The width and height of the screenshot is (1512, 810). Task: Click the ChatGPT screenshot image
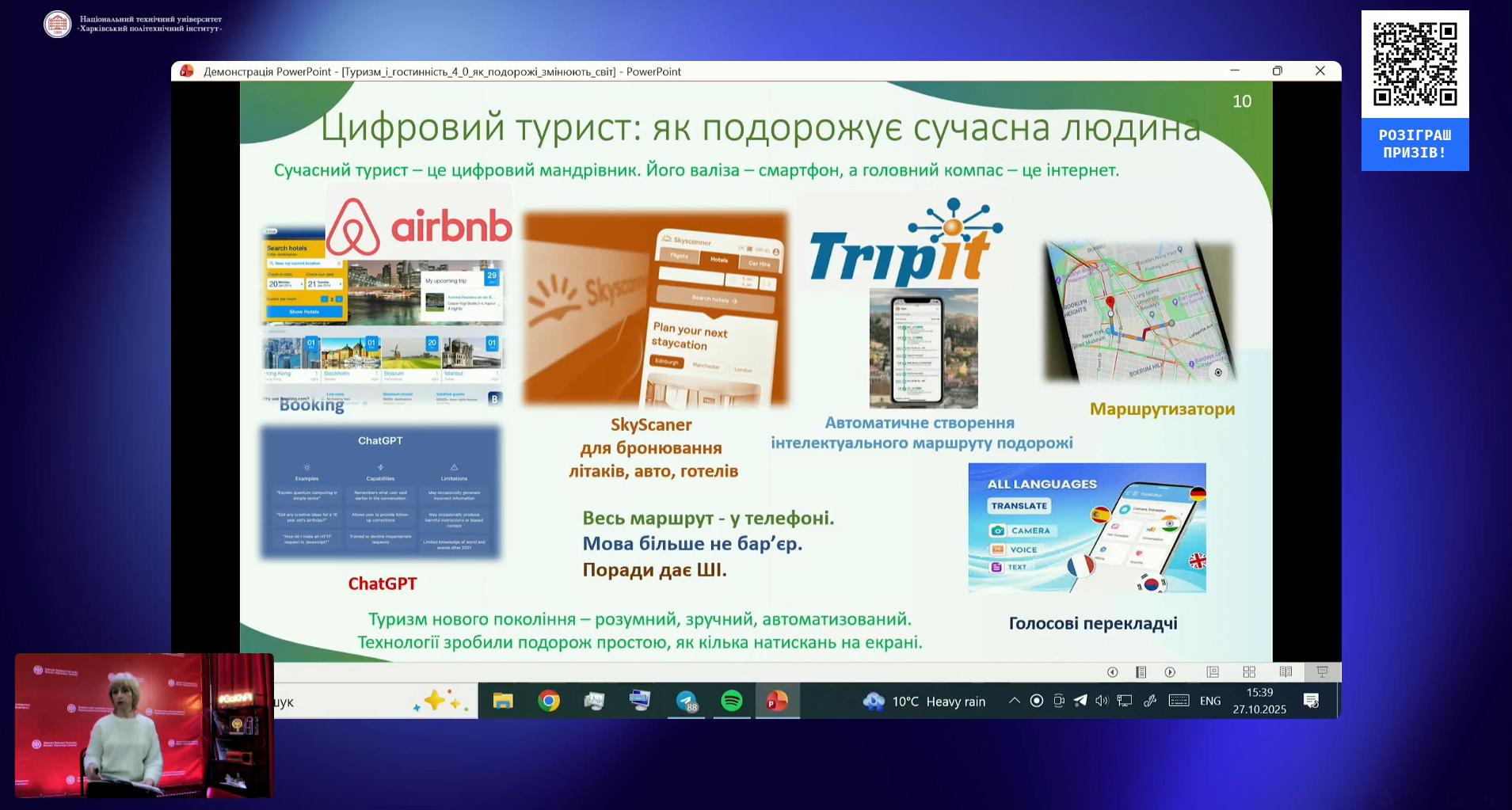(380, 492)
